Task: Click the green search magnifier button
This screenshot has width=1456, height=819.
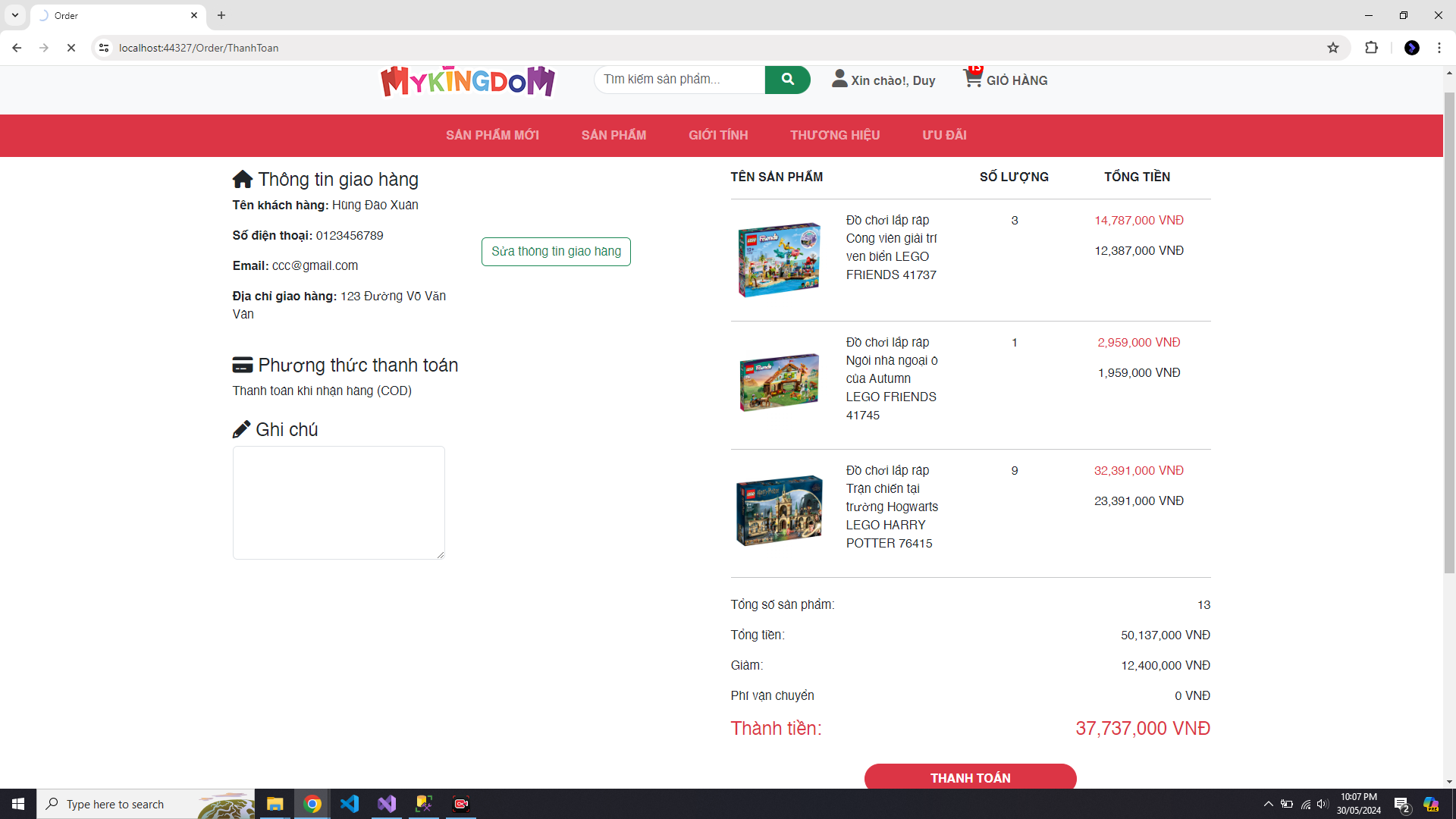Action: pyautogui.click(x=787, y=79)
